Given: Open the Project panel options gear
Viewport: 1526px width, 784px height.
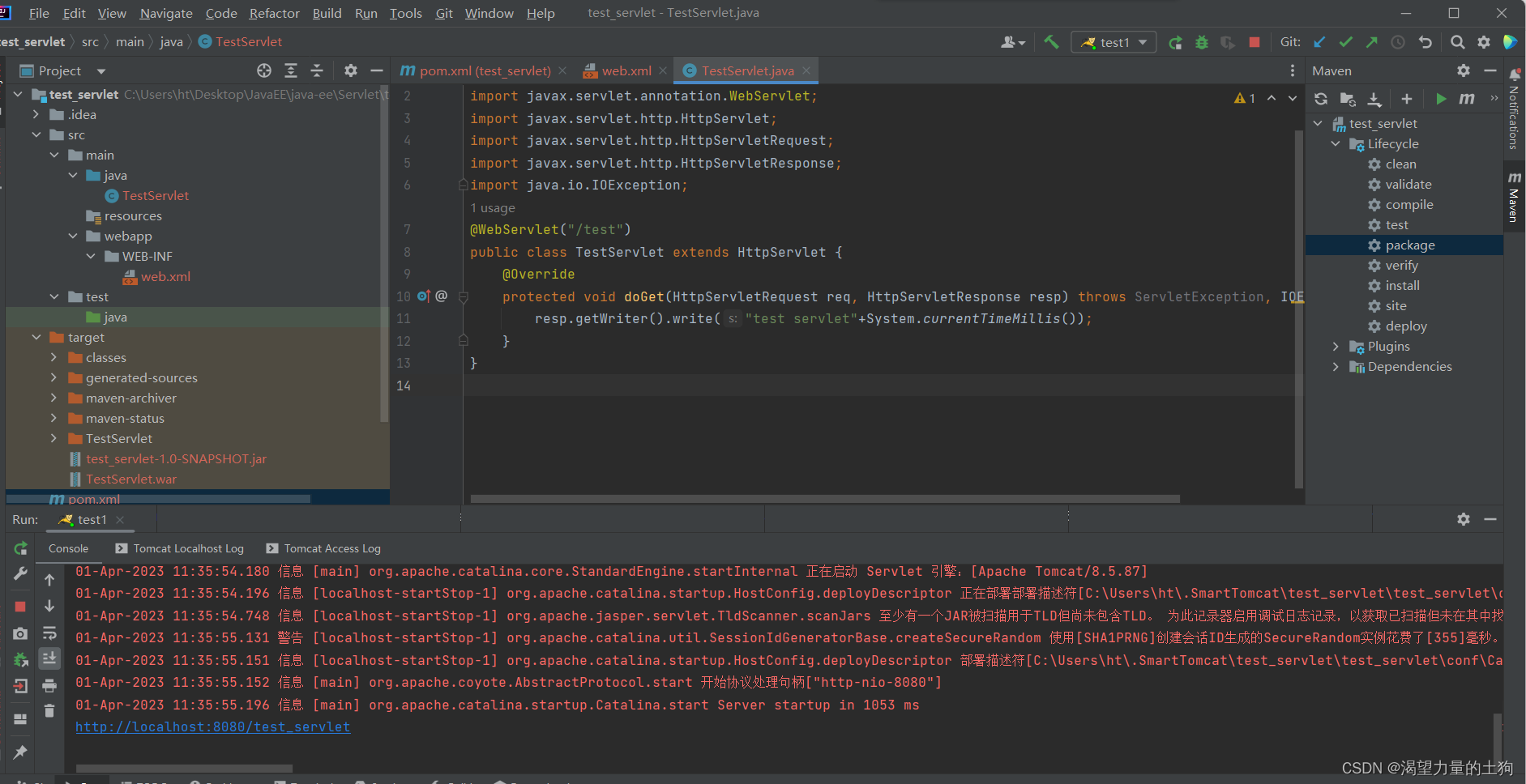Looking at the screenshot, I should [x=351, y=70].
